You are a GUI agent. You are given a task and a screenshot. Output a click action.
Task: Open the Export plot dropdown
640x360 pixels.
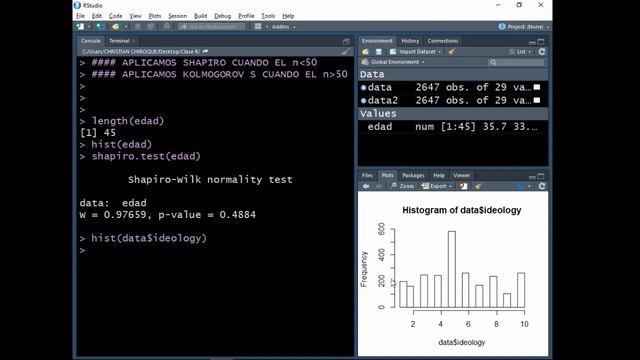(x=437, y=186)
